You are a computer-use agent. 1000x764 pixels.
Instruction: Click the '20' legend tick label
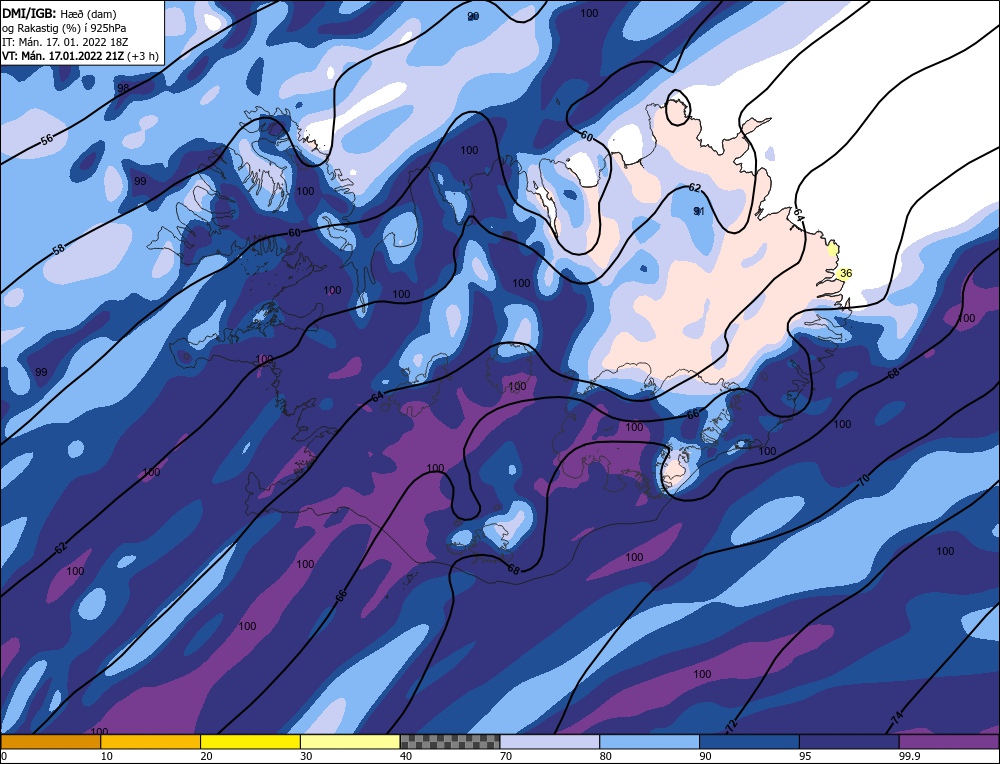pos(206,756)
